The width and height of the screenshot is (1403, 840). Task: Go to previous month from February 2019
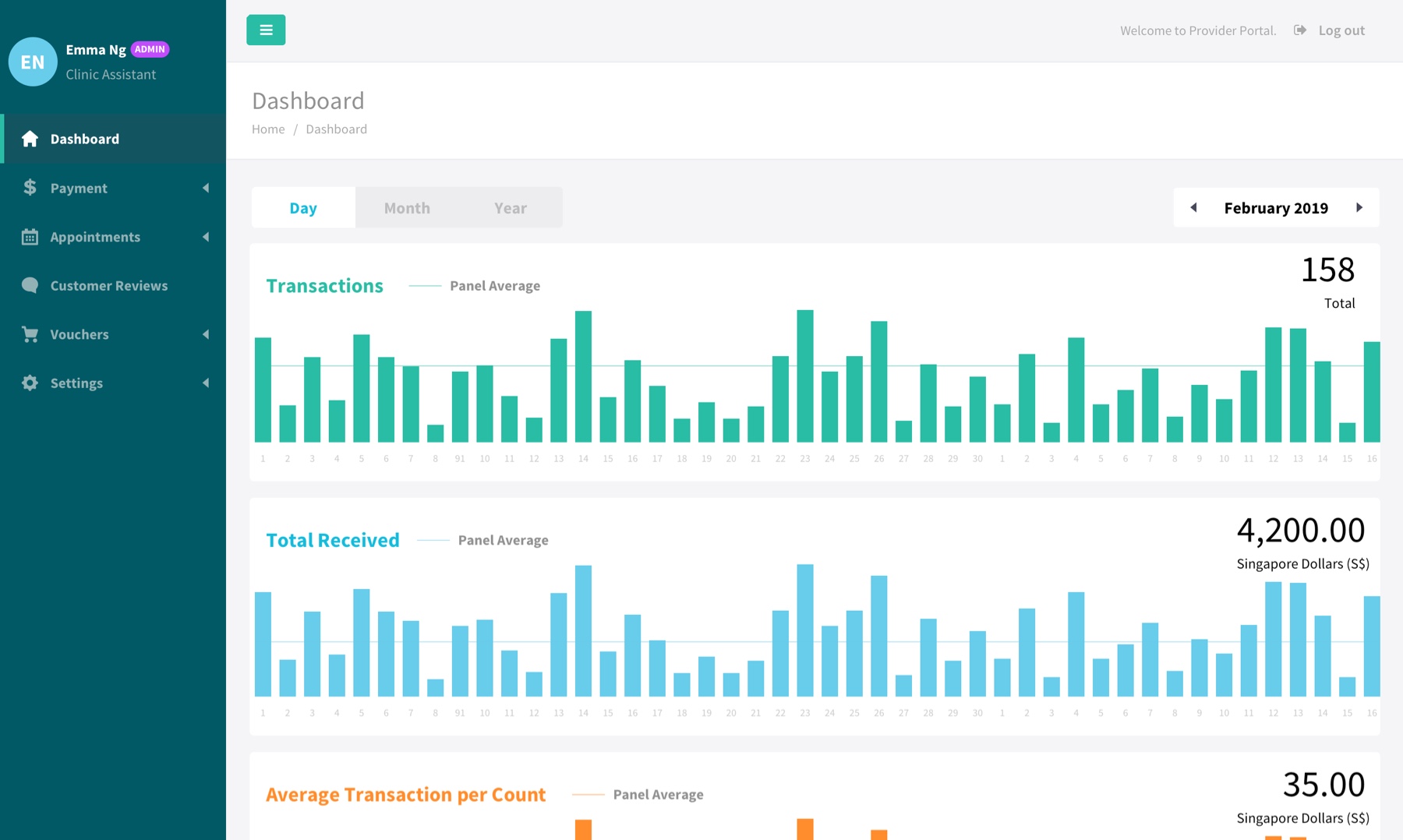pyautogui.click(x=1193, y=207)
